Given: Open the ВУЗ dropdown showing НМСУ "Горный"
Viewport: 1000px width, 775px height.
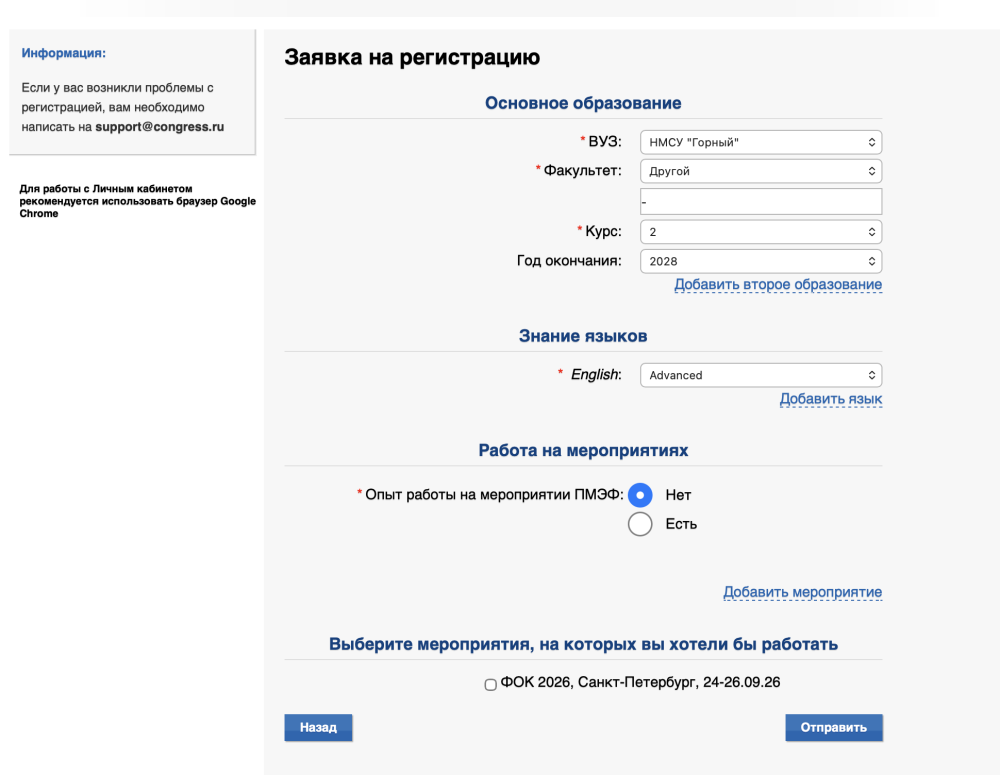Looking at the screenshot, I should point(761,142).
